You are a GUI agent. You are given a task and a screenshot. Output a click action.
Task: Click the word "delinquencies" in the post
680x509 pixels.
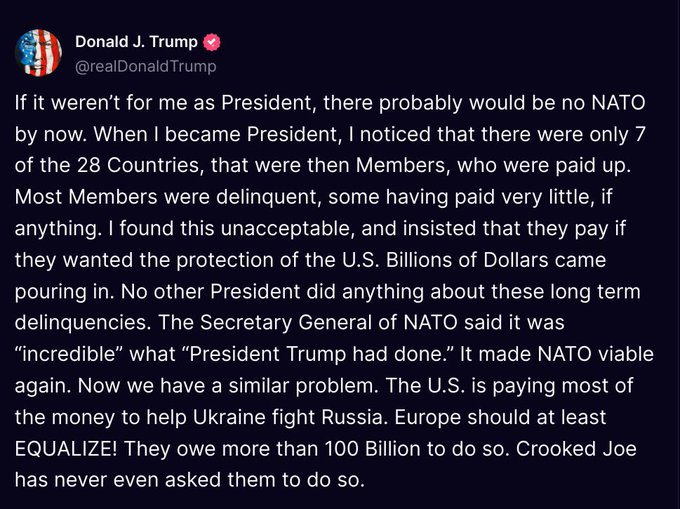[82, 323]
